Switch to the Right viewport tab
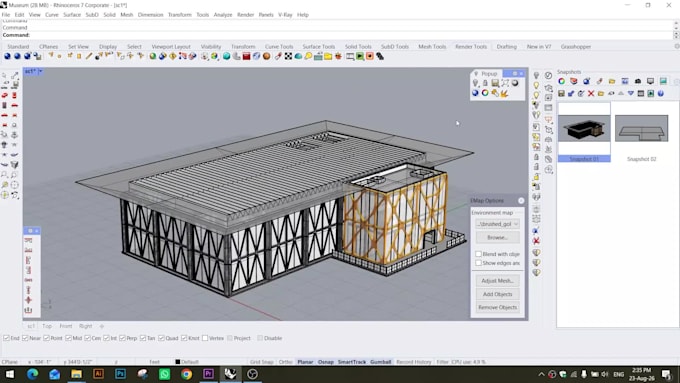This screenshot has height=383, width=680. click(85, 326)
